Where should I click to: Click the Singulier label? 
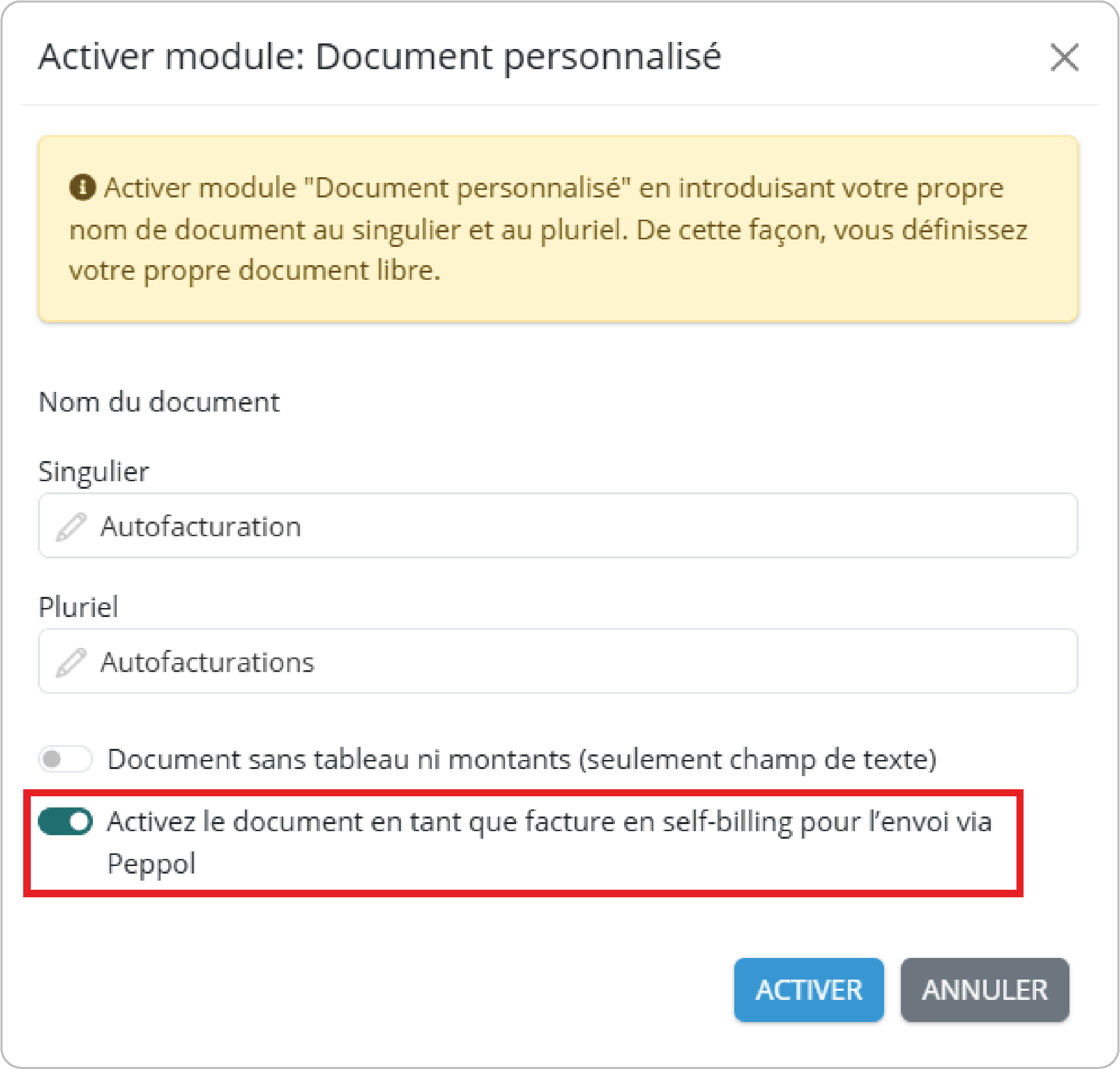tap(93, 472)
